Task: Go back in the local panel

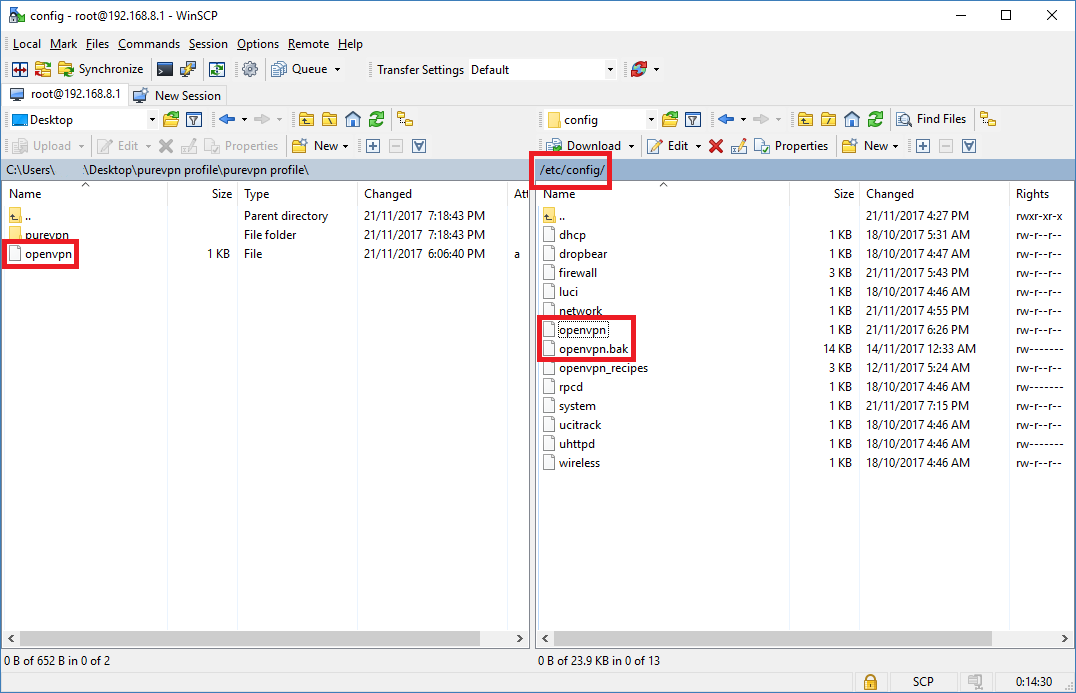Action: coord(227,120)
